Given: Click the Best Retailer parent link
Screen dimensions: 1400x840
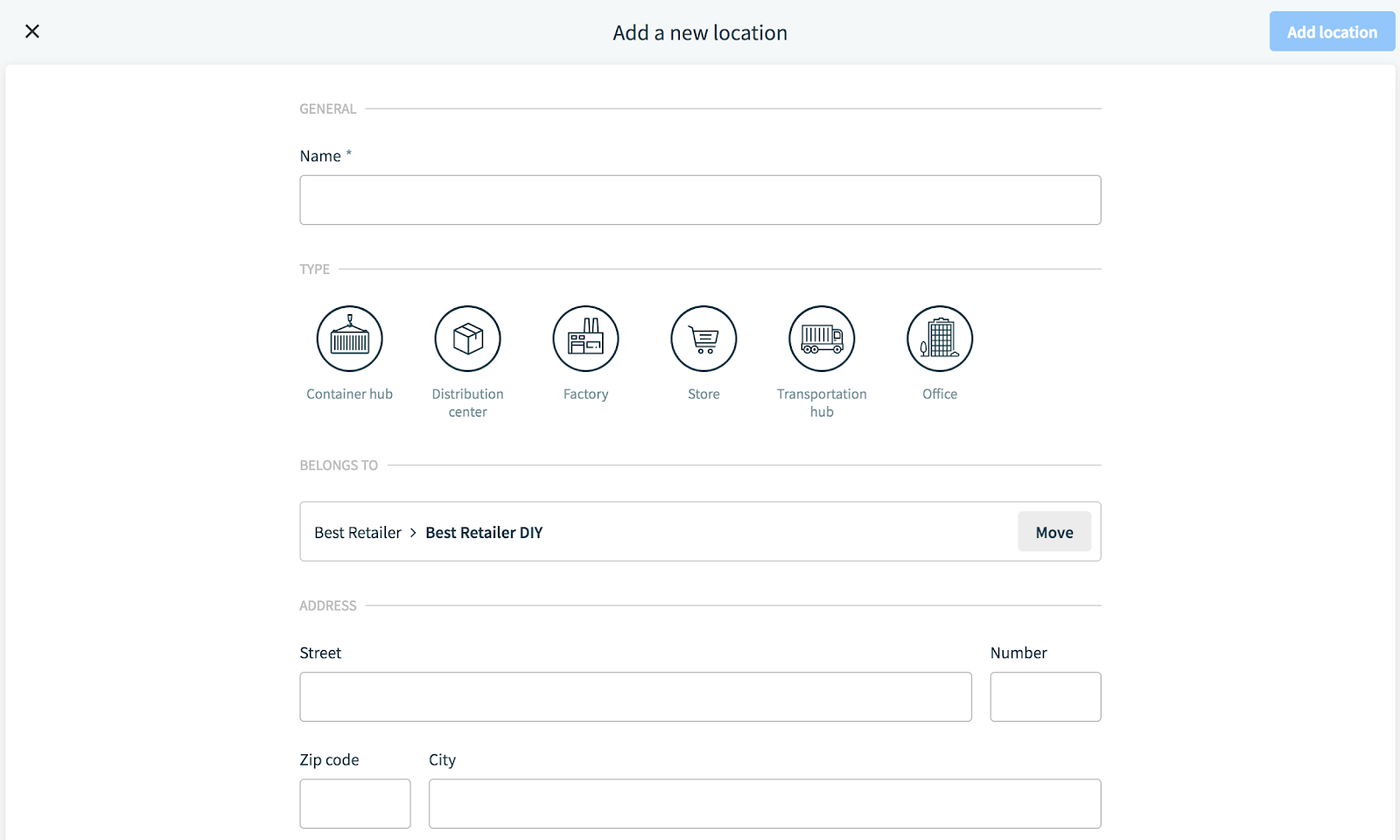Looking at the screenshot, I should (x=357, y=531).
